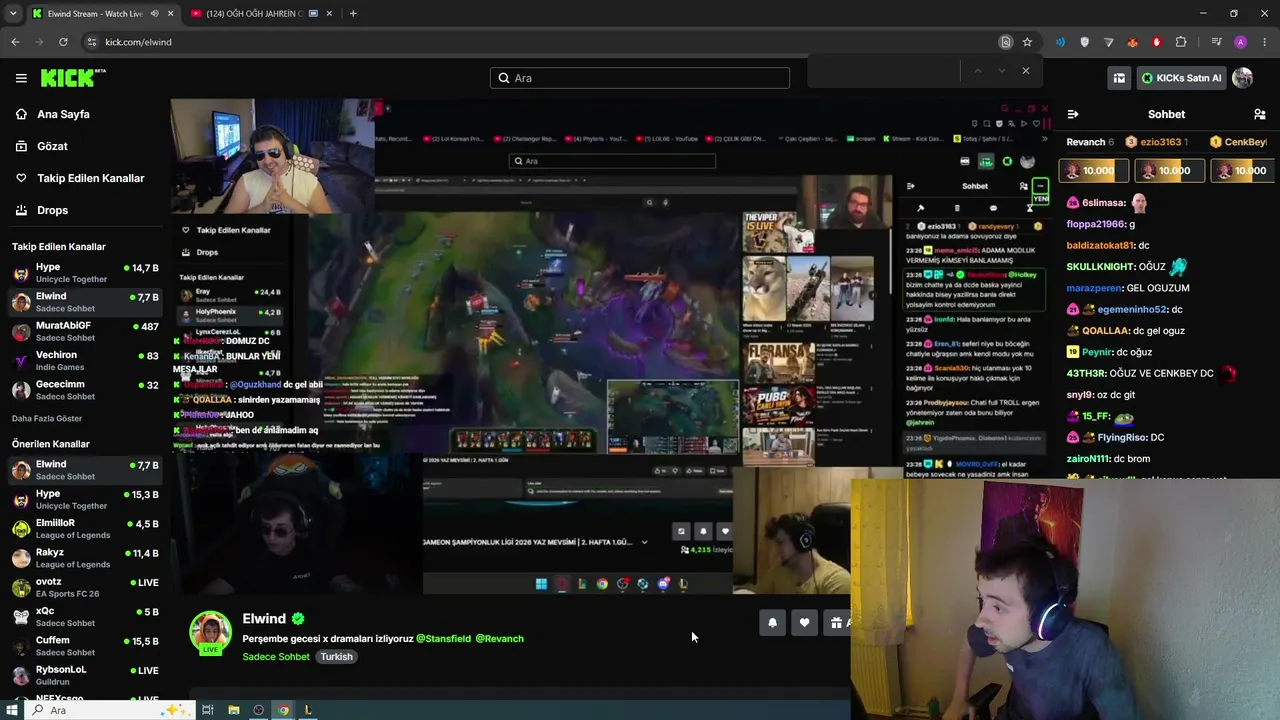Open the user profile avatar menu

tap(1243, 78)
